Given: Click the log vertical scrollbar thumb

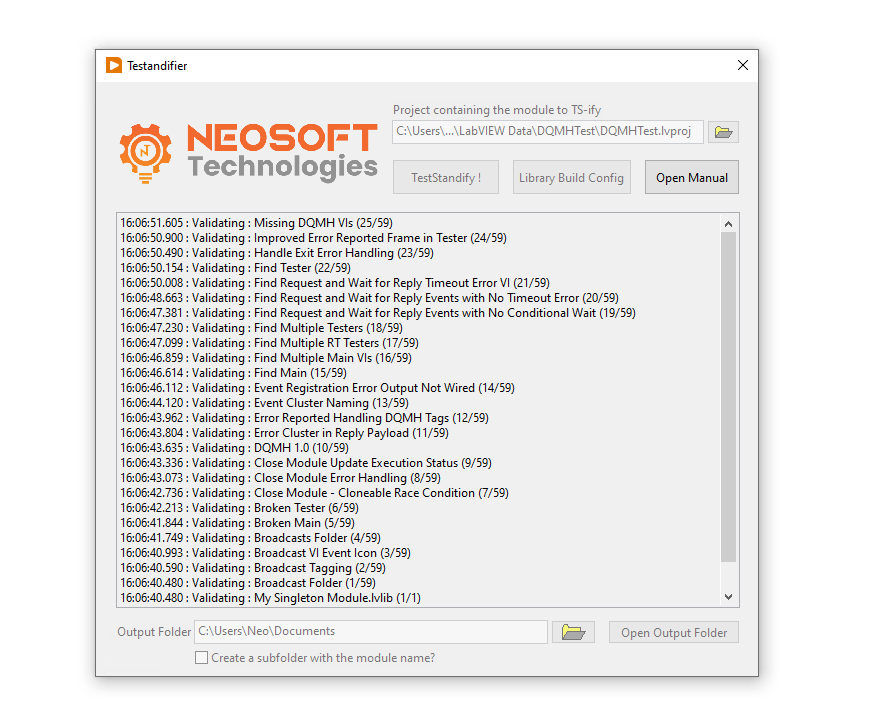Looking at the screenshot, I should [x=728, y=397].
